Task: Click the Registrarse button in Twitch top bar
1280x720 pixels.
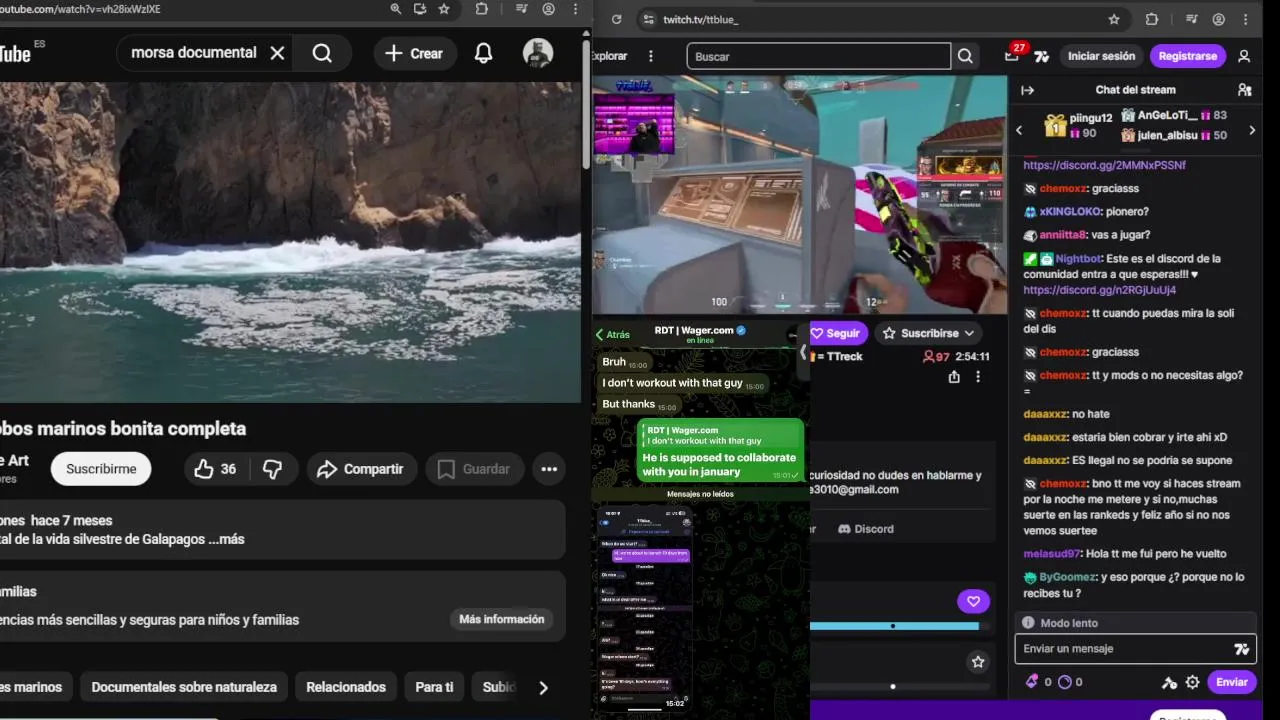Action: (1188, 56)
